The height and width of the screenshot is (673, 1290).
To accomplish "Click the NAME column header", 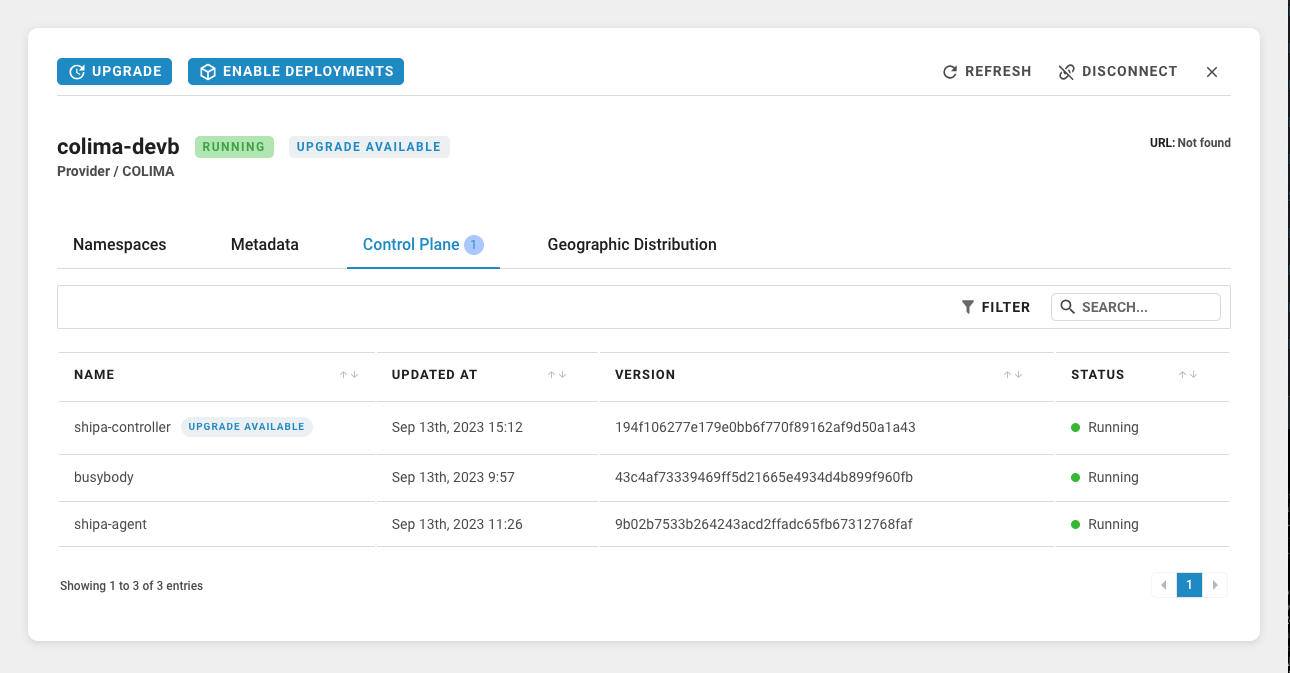I will (x=94, y=375).
